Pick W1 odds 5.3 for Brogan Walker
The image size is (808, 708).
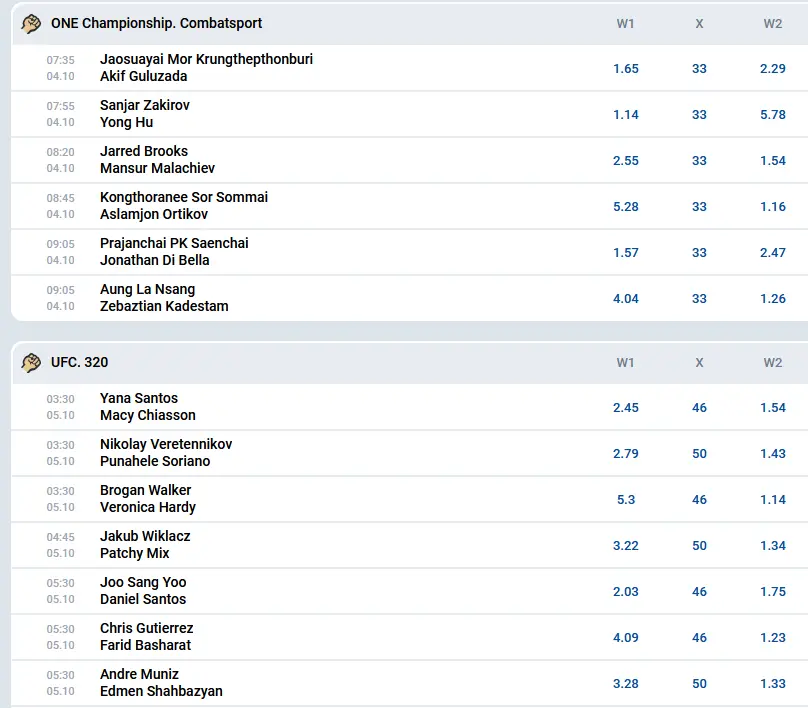click(x=626, y=500)
